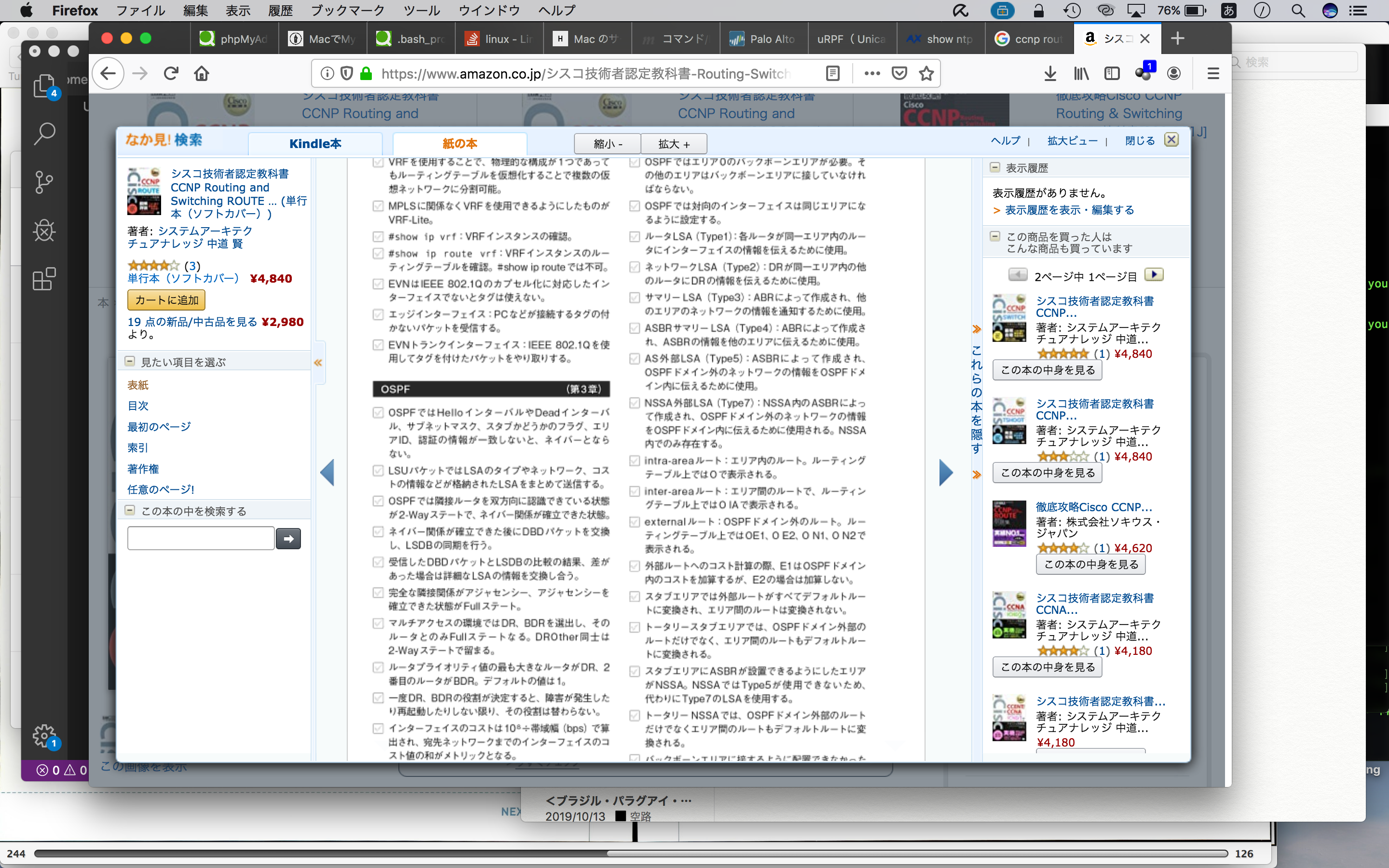Screen dimensions: 1389x868
Task: Hide これらの本を隠す side panel
Action: click(x=976, y=401)
